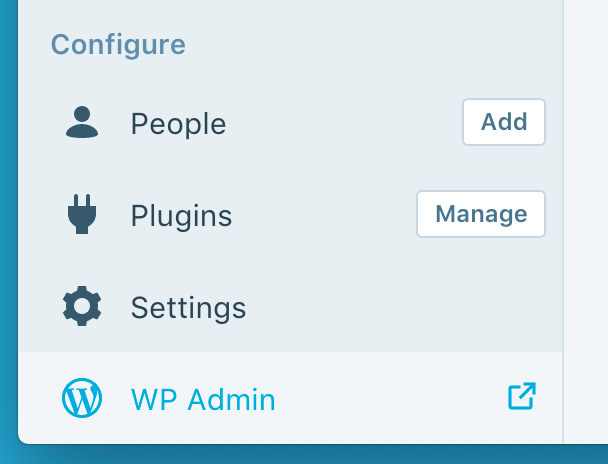Open the People menu item
The image size is (608, 464).
(x=178, y=124)
